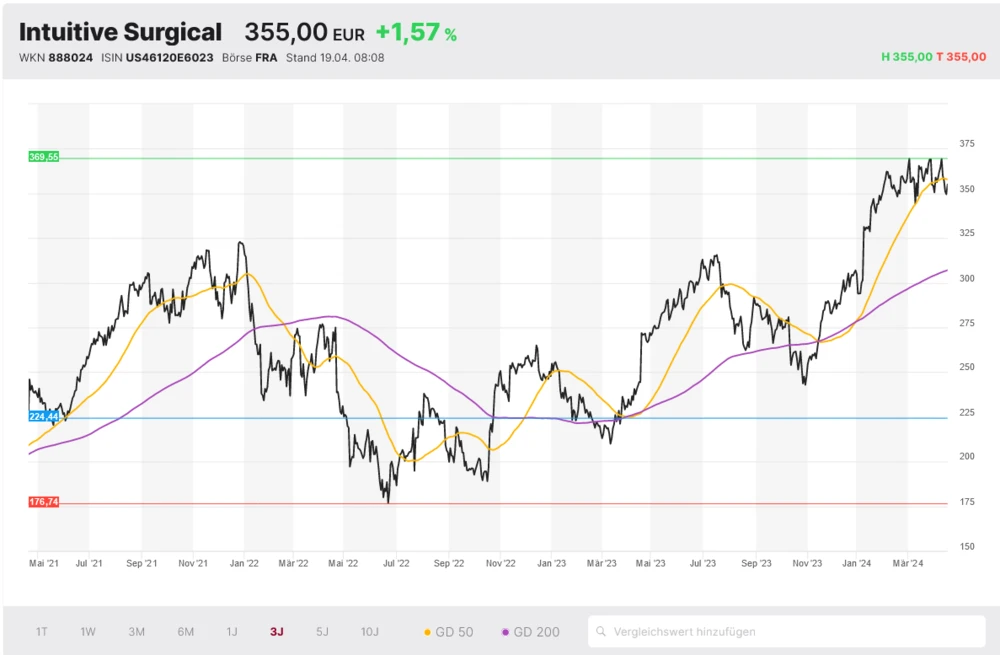Click the green 369,55 high price label
This screenshot has width=1000, height=655.
coord(42,156)
